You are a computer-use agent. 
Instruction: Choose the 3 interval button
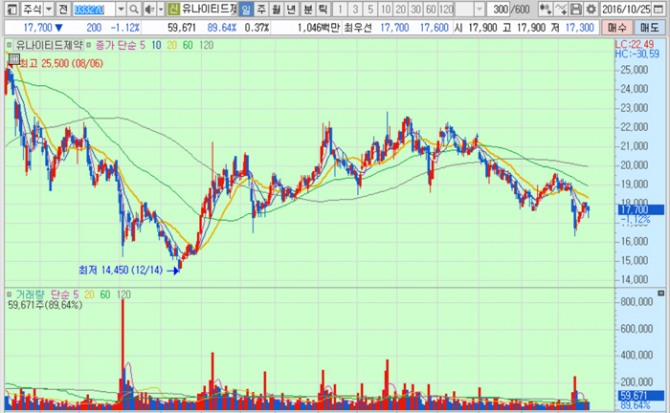[x=355, y=9]
